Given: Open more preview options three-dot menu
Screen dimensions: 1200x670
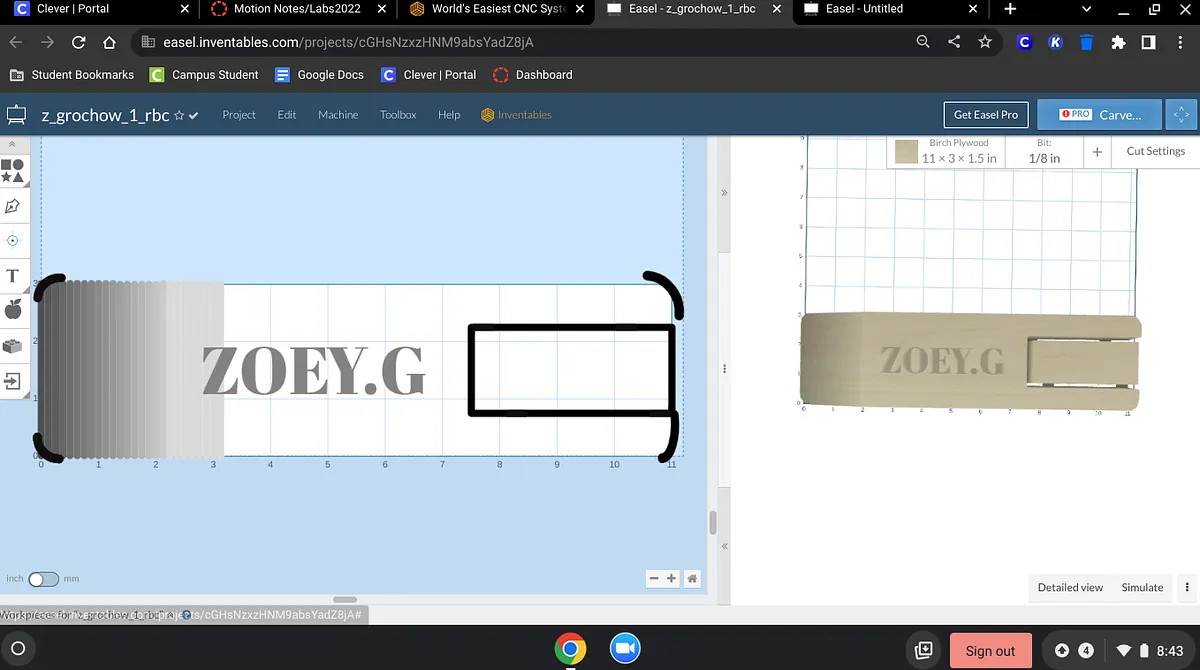Looking at the screenshot, I should pyautogui.click(x=1187, y=587).
